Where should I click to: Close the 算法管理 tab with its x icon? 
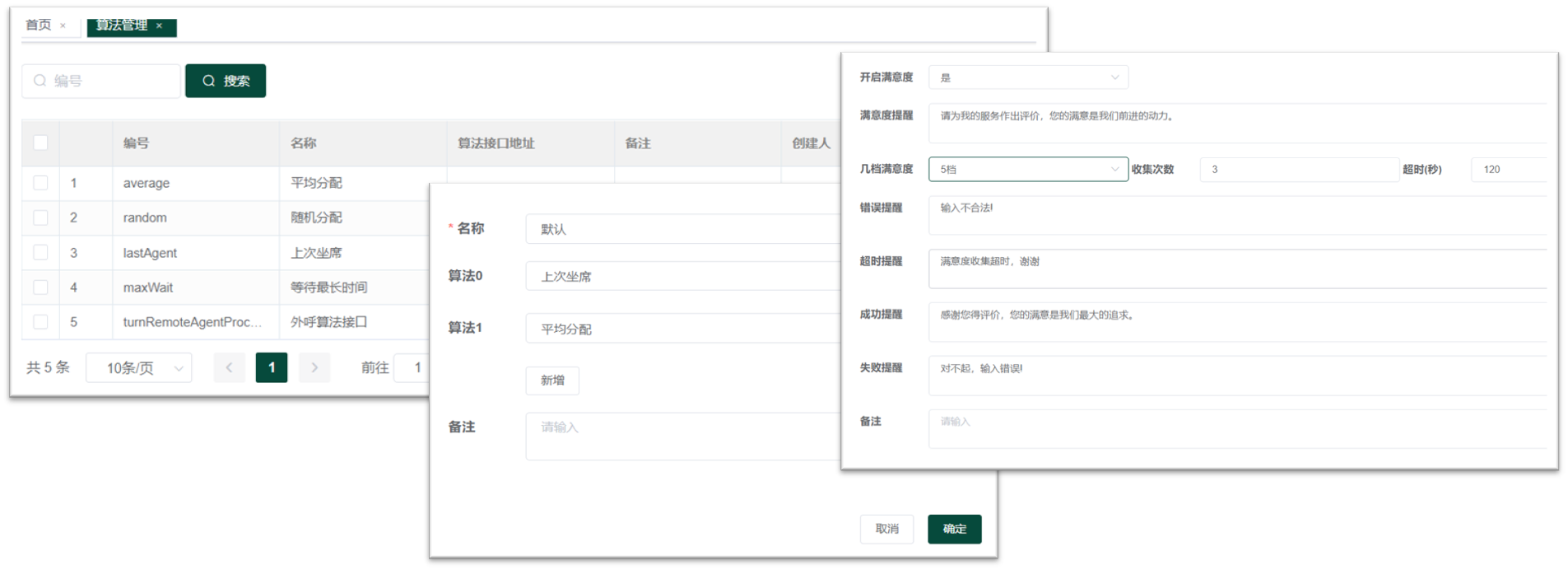(160, 26)
